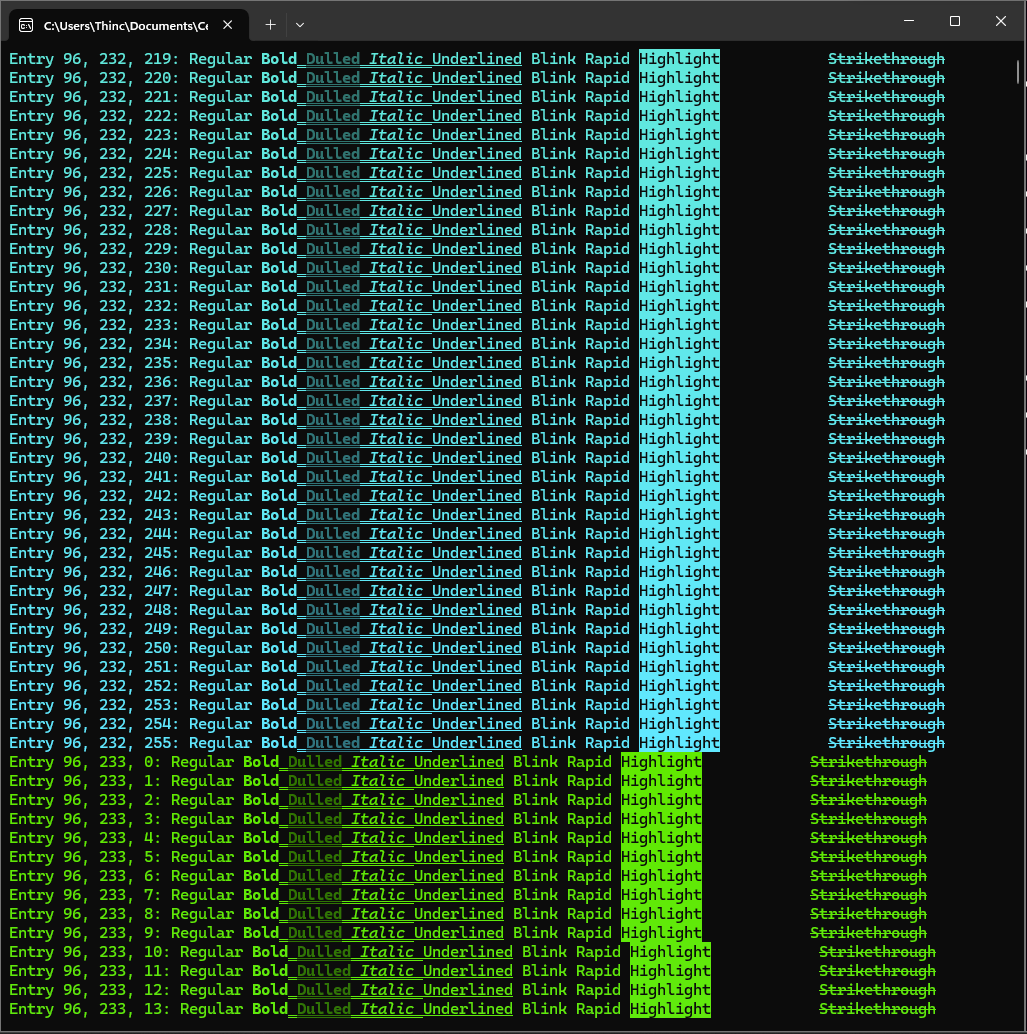Minimize the terminal window
Image resolution: width=1027 pixels, height=1034 pixels.
[909, 21]
